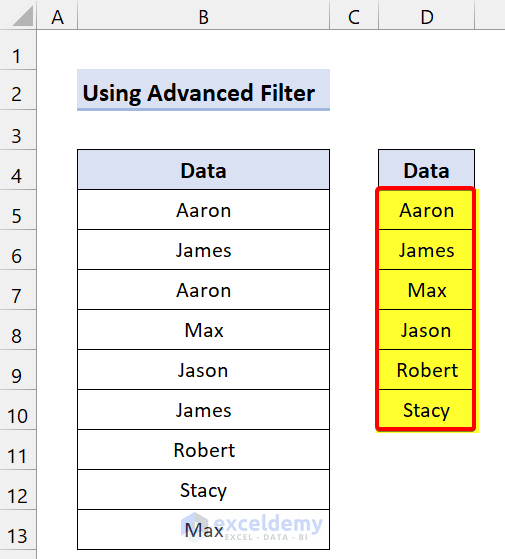Click the select-all corner triangle
Viewport: 505px width, 559px height.
click(x=23, y=16)
